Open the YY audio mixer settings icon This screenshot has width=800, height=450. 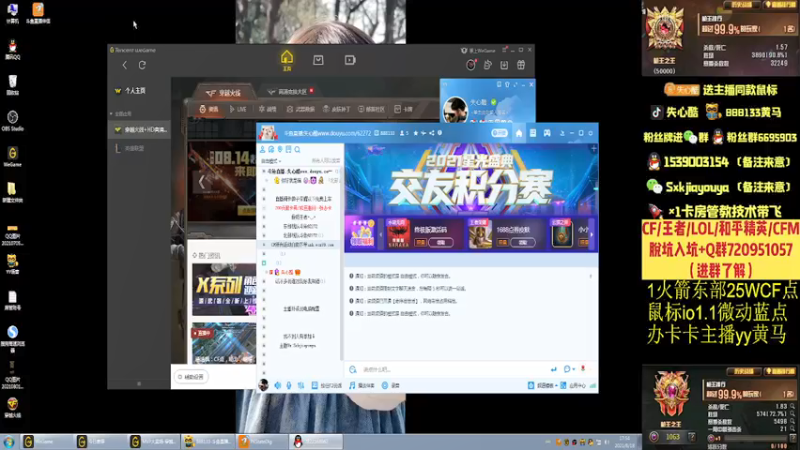(x=301, y=386)
